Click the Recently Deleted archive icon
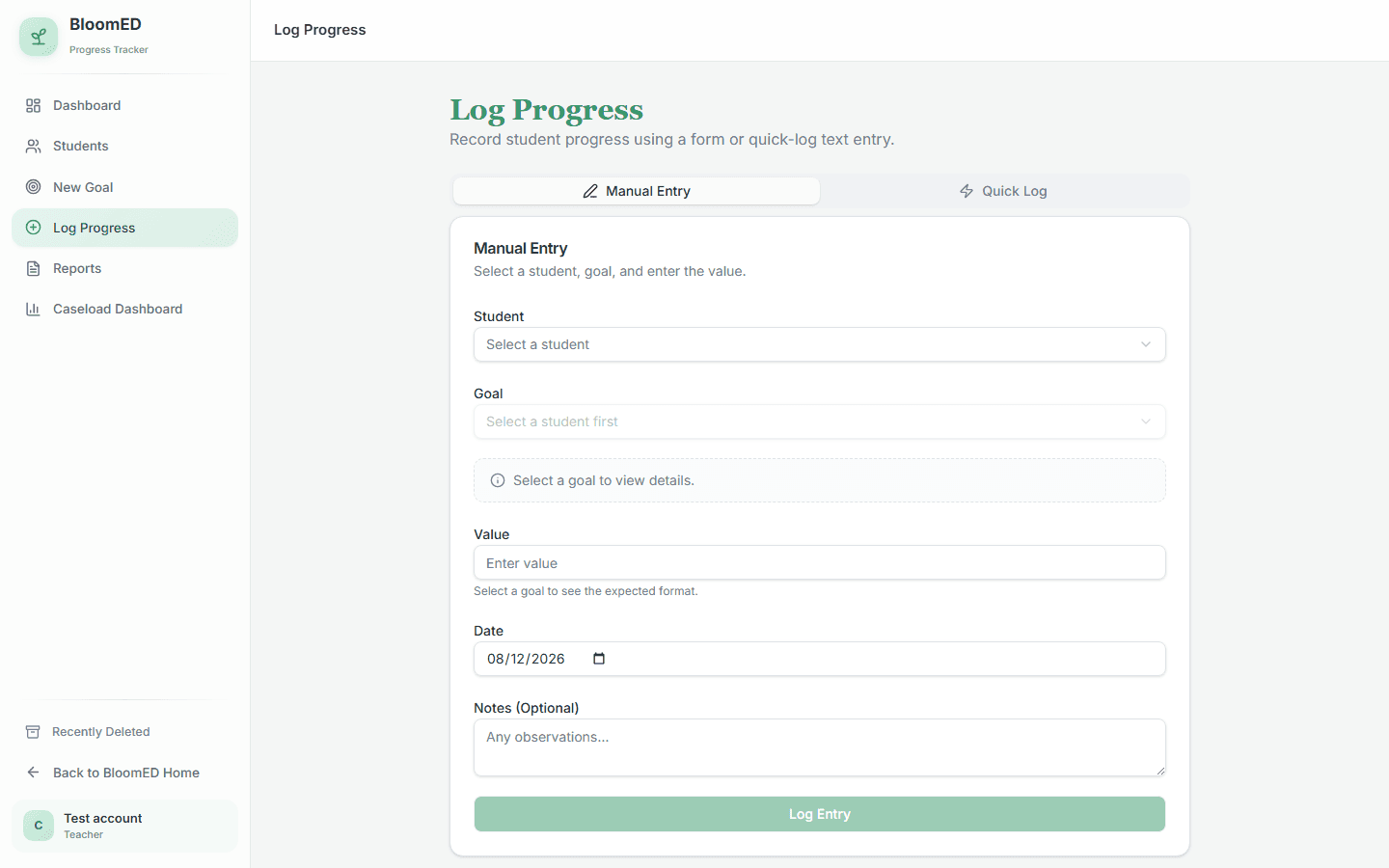Image resolution: width=1389 pixels, height=868 pixels. tap(33, 732)
